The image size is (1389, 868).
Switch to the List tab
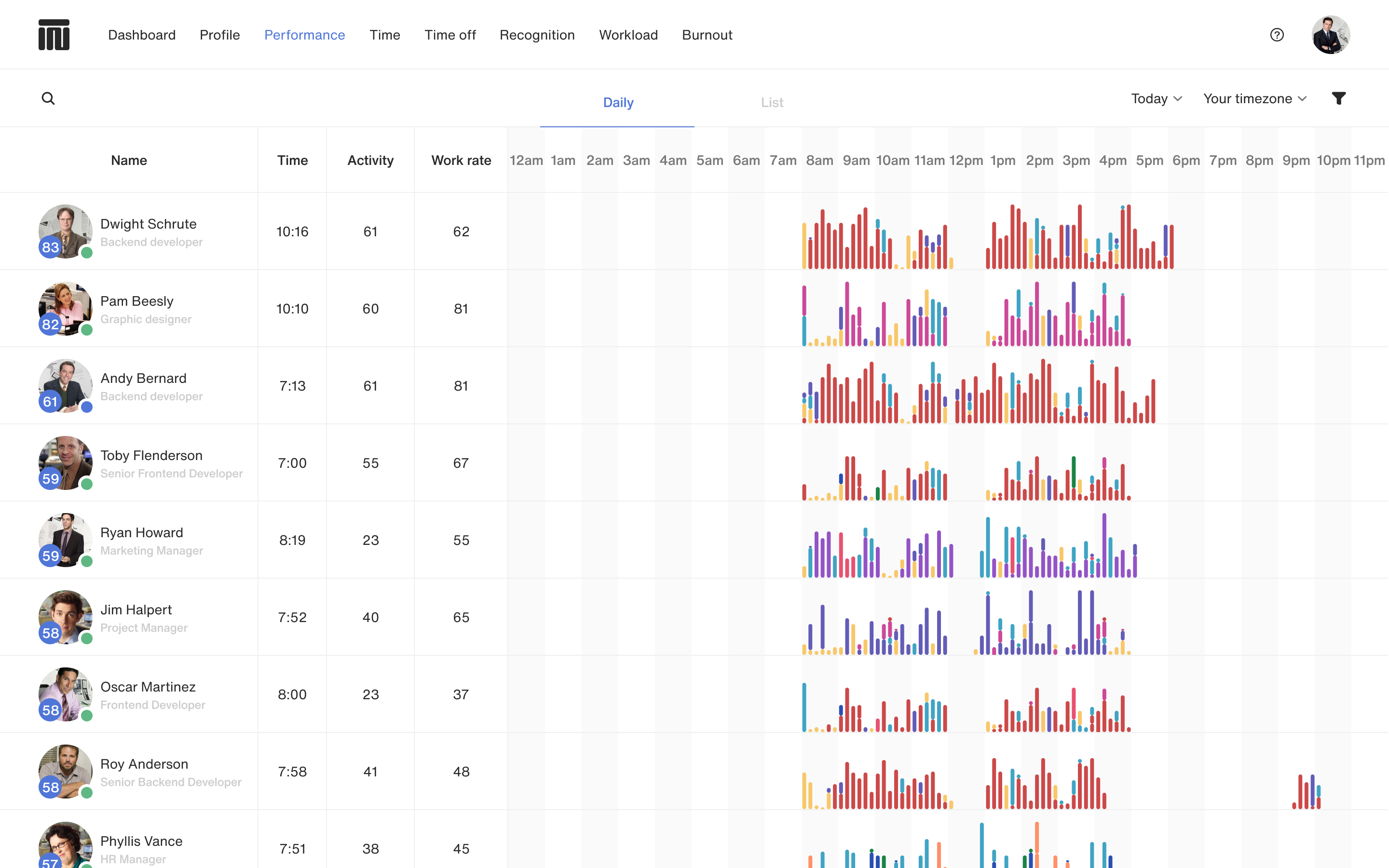click(771, 102)
